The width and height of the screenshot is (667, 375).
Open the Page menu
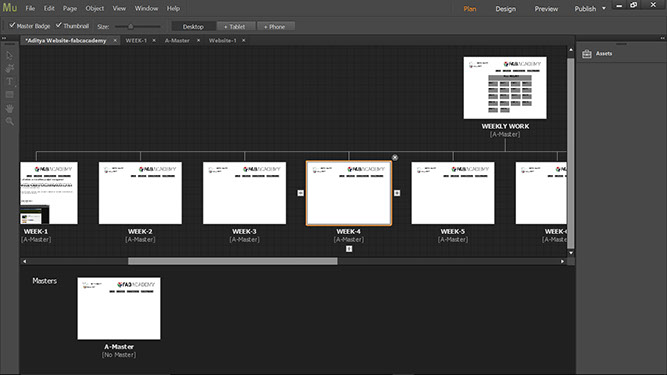[x=70, y=9]
